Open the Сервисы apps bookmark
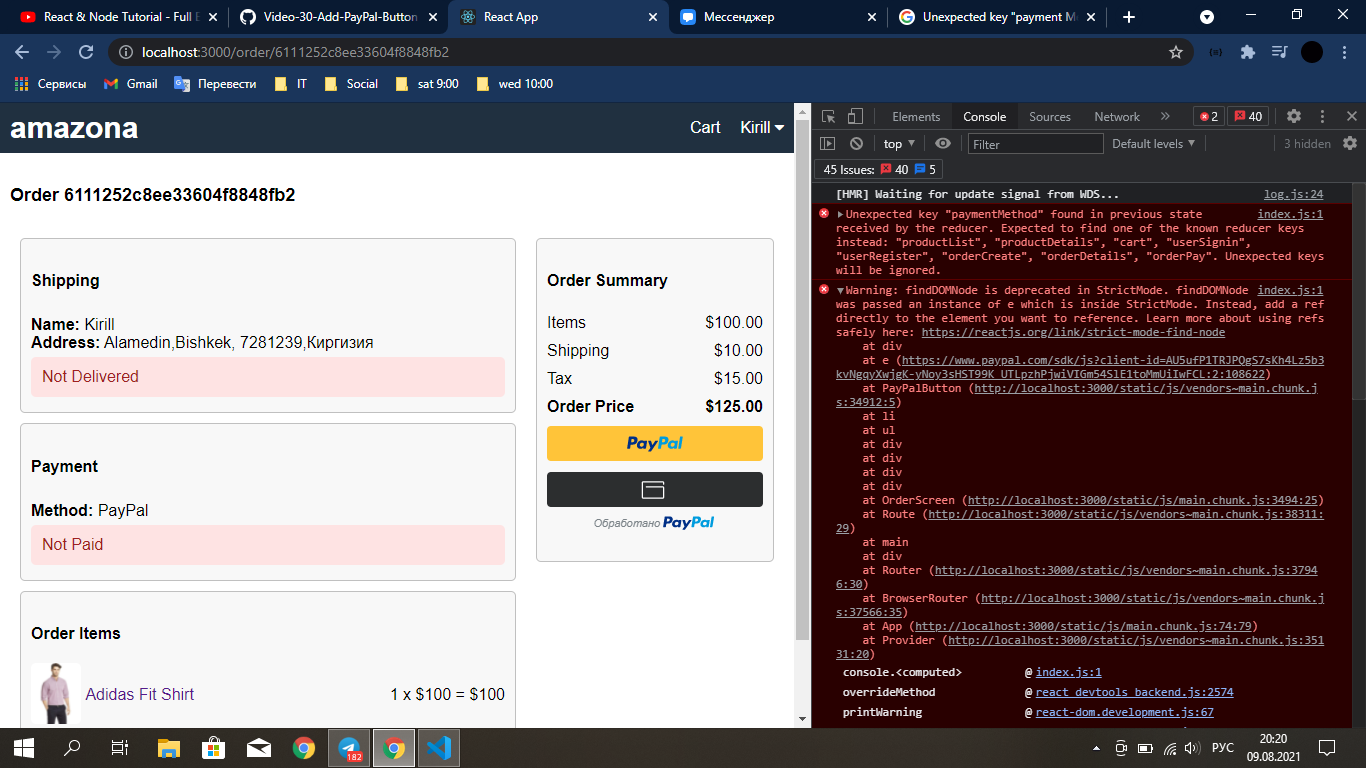Screen dimensions: 1366x768 tap(52, 84)
